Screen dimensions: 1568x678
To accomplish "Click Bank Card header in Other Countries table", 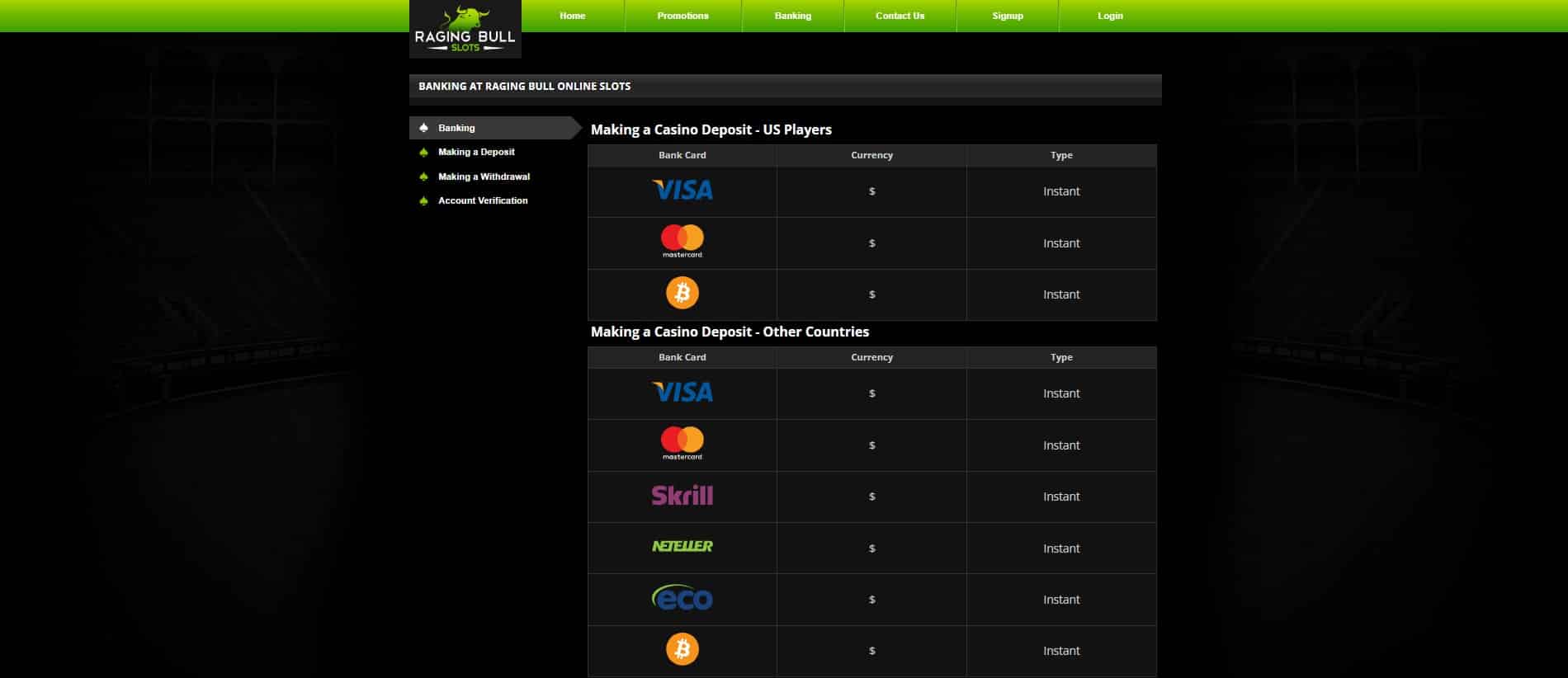I will (x=682, y=357).
